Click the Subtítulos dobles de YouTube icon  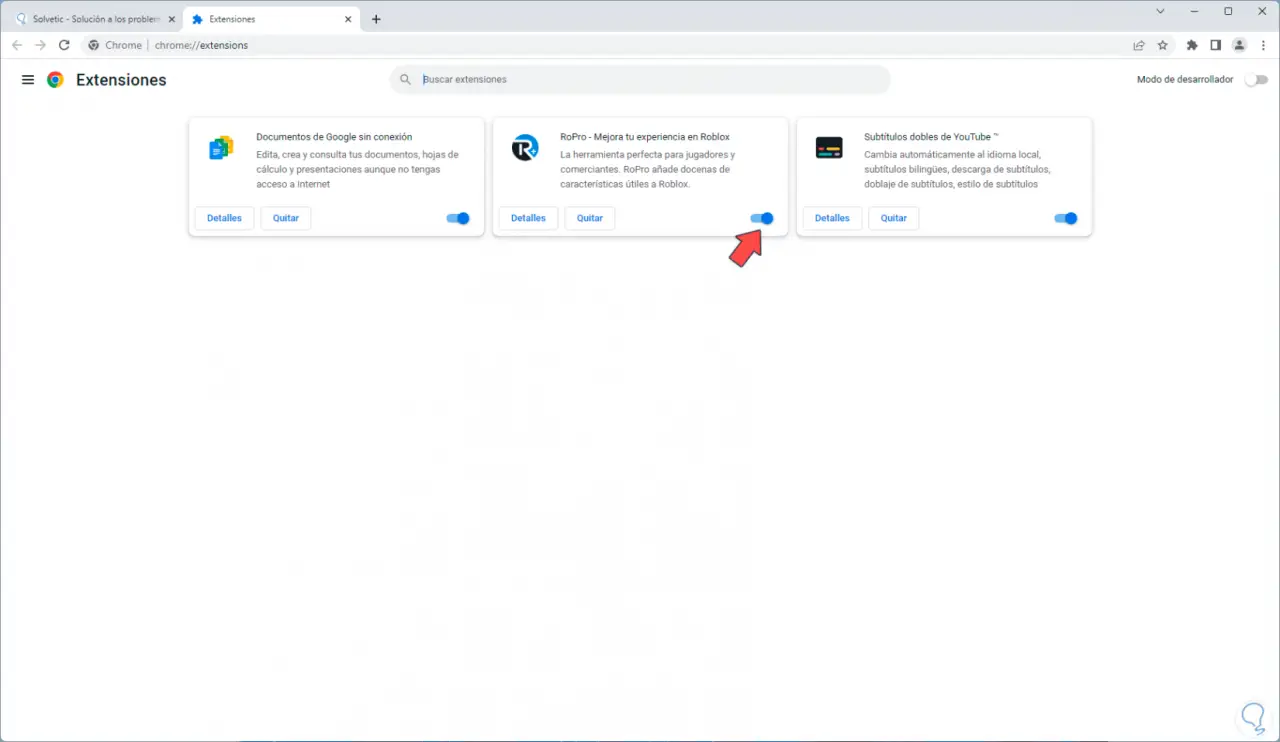[829, 148]
